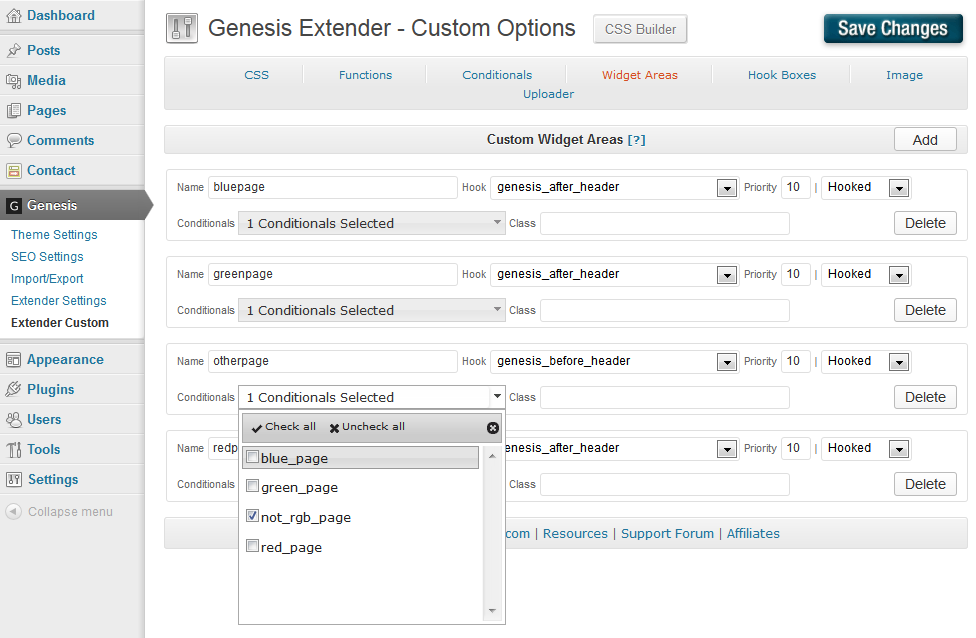The image size is (976, 638).
Task: Tick the red_page checkbox
Action: pos(253,545)
